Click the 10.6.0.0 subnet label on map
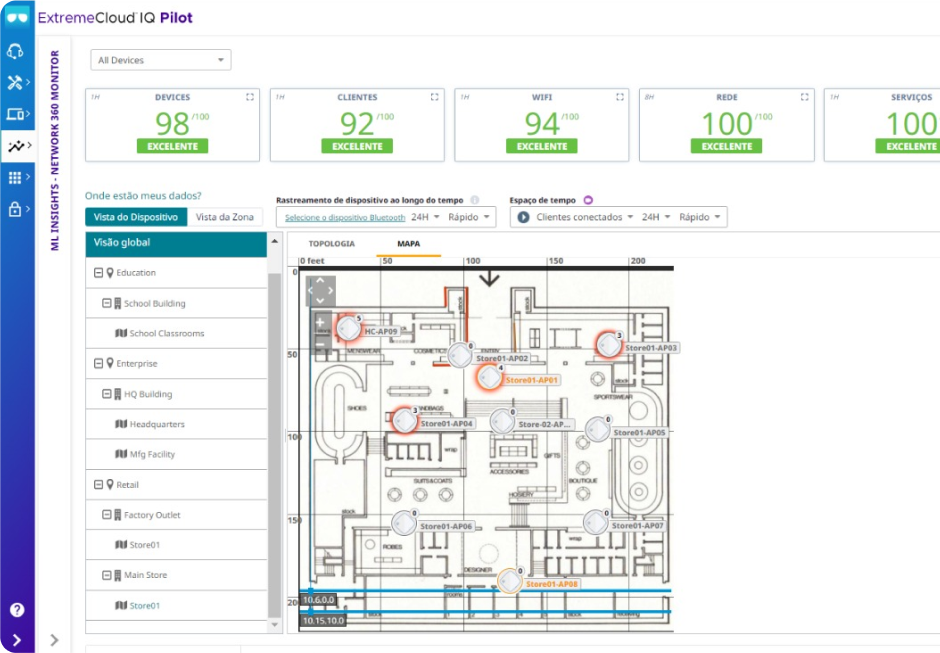The image size is (940, 653). (319, 600)
